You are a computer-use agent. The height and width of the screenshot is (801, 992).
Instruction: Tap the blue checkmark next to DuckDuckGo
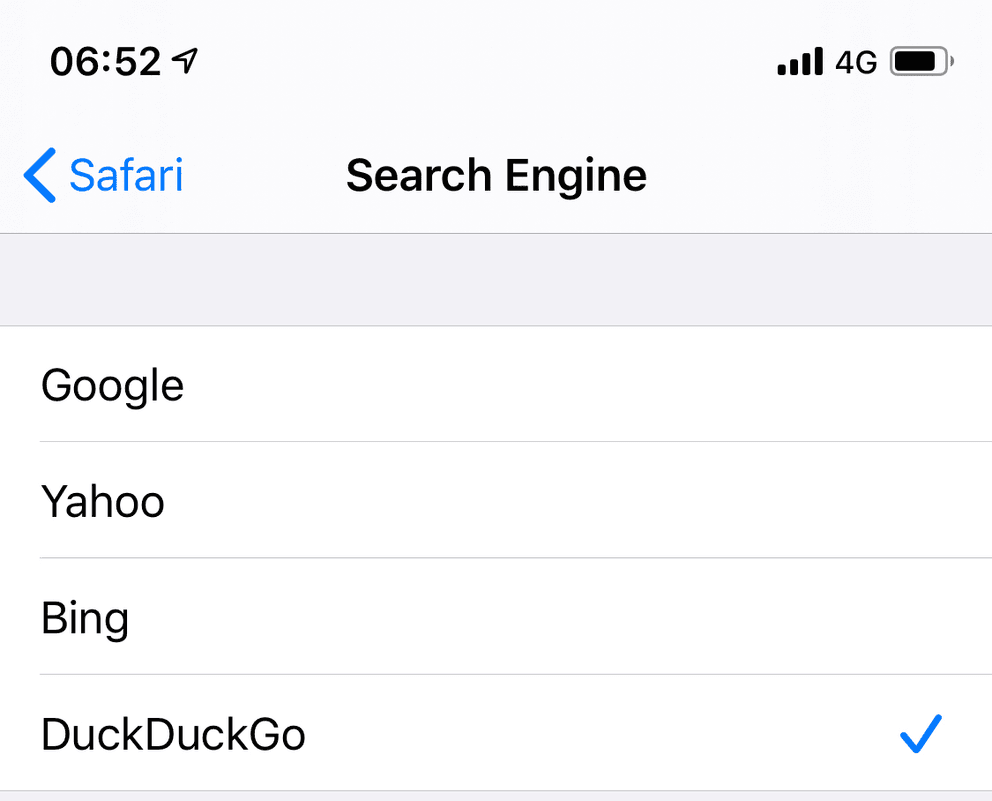point(920,735)
